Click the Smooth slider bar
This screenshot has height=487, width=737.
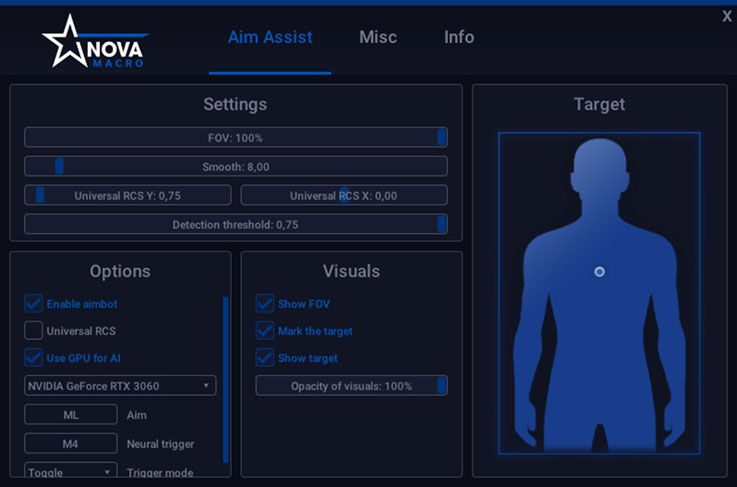[x=236, y=167]
